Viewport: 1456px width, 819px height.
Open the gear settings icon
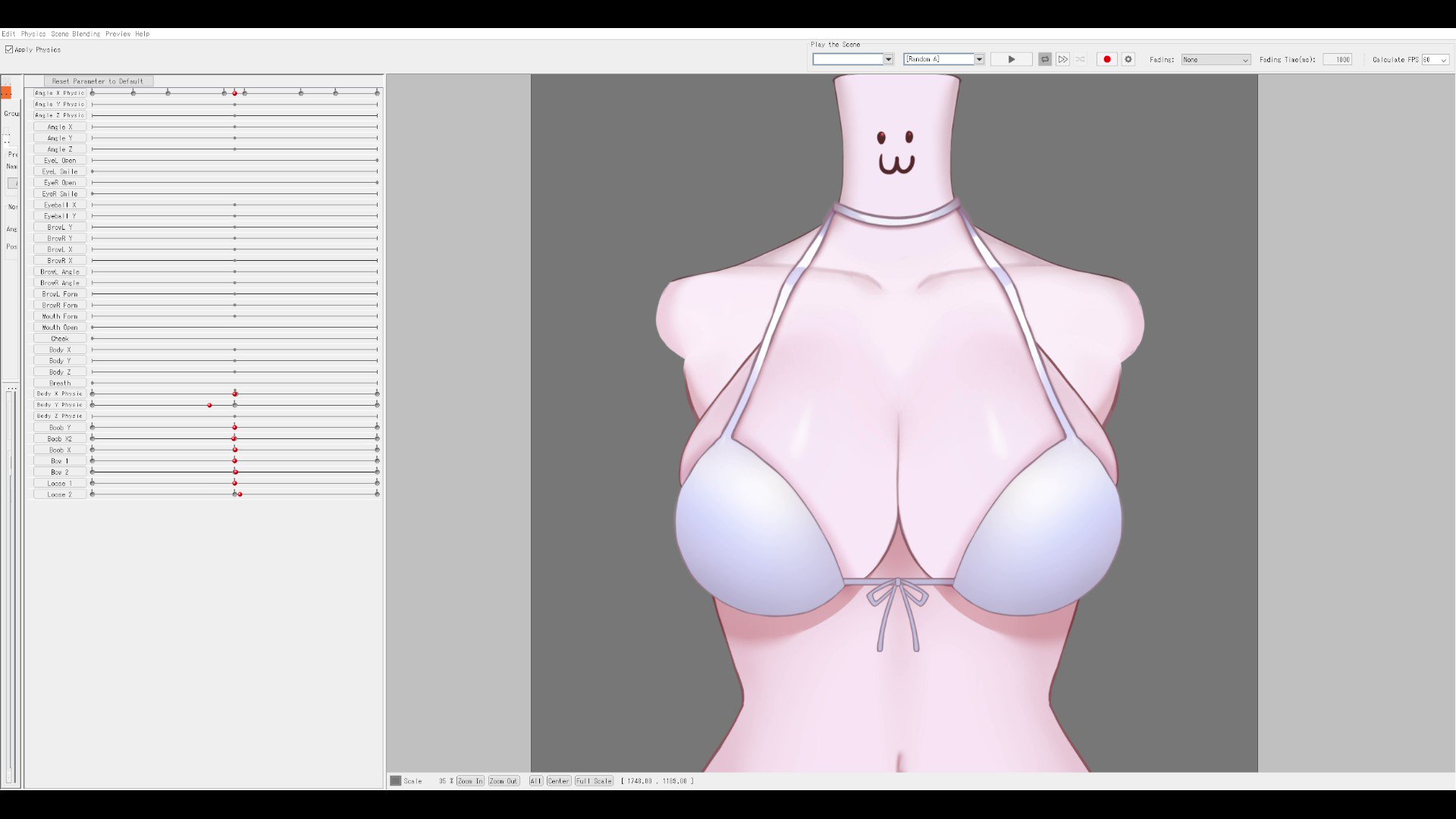pos(1128,59)
